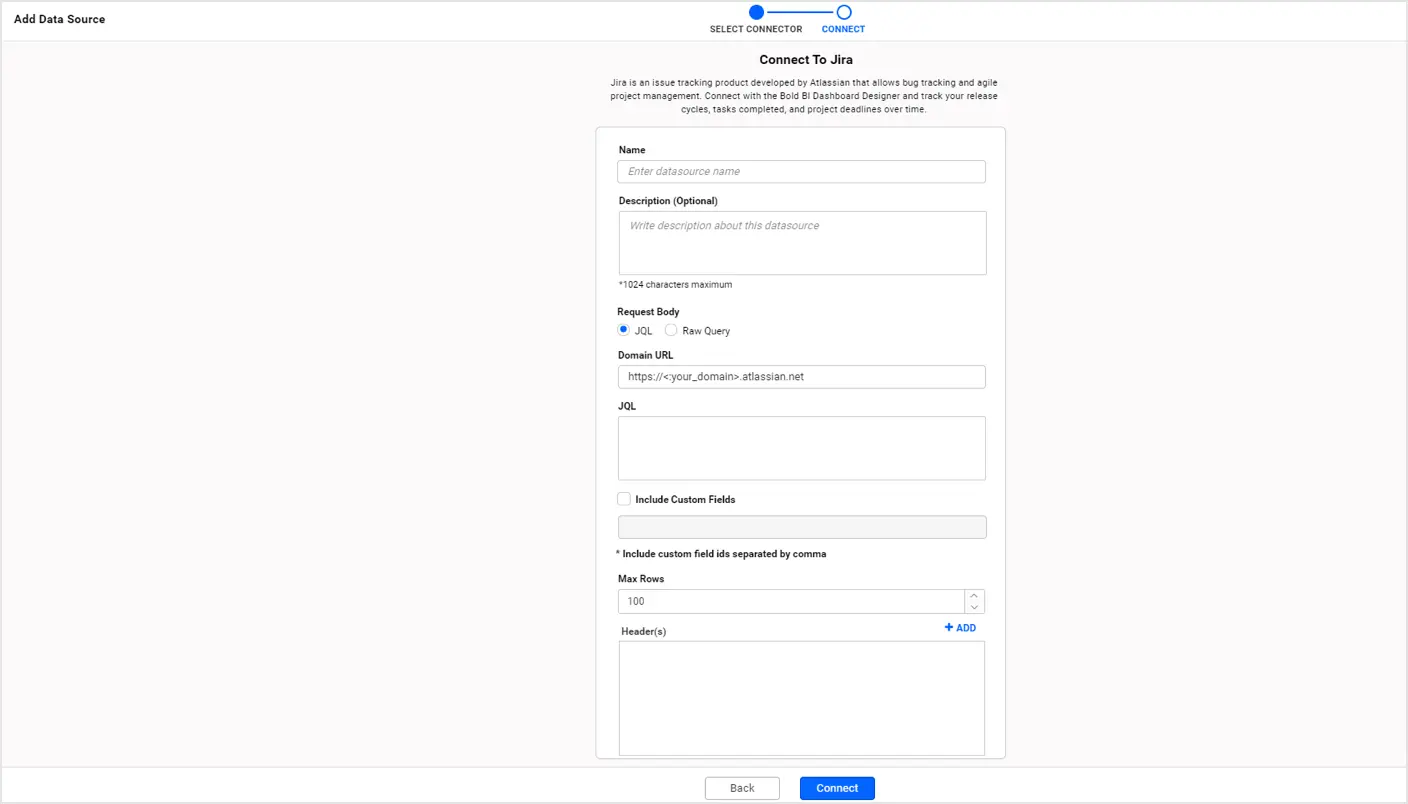Viewport: 1408px width, 804px height.
Task: Decrease Max Rows with the down arrow
Action: click(x=974, y=607)
